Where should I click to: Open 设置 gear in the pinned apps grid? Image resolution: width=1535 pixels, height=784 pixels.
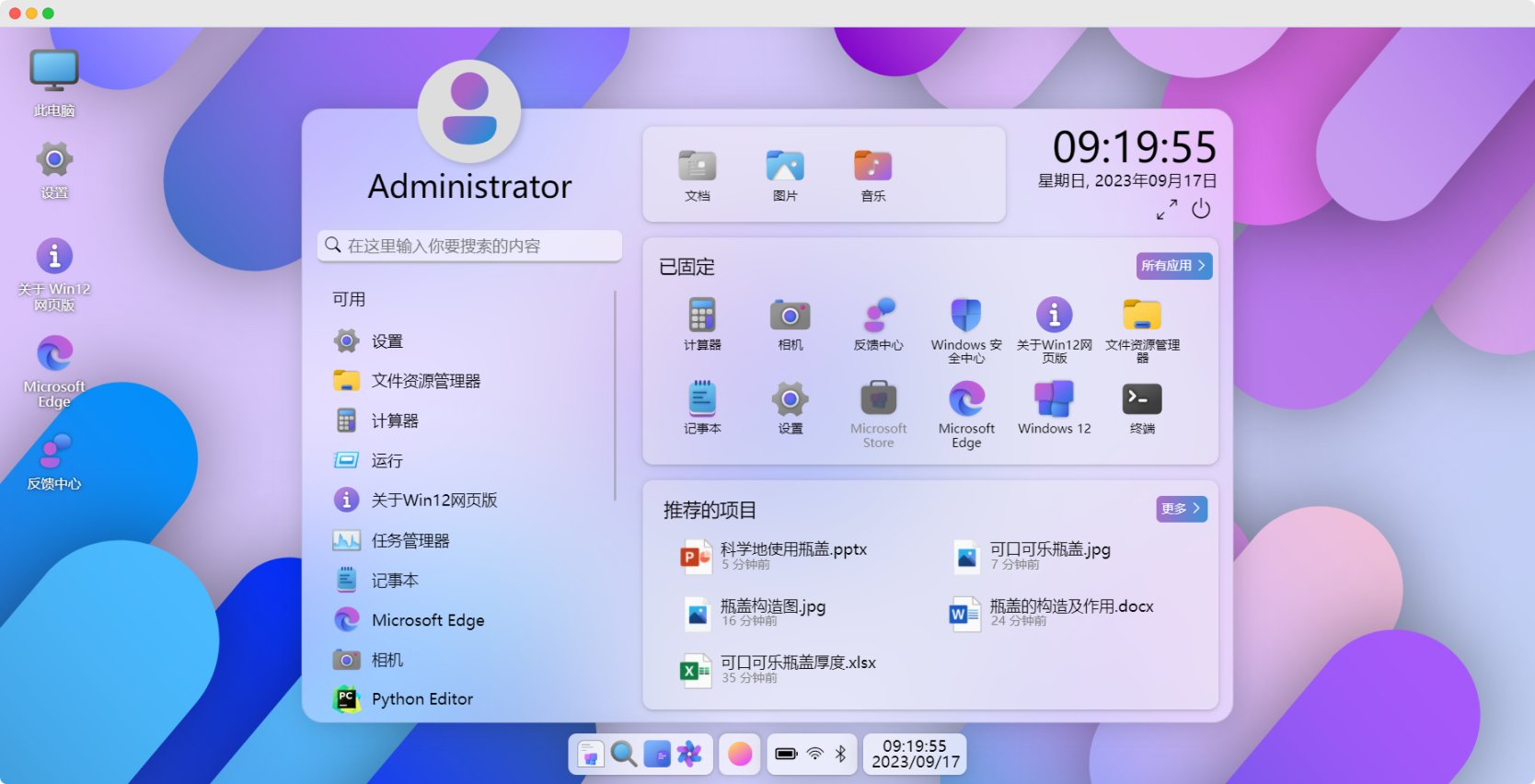pos(790,408)
